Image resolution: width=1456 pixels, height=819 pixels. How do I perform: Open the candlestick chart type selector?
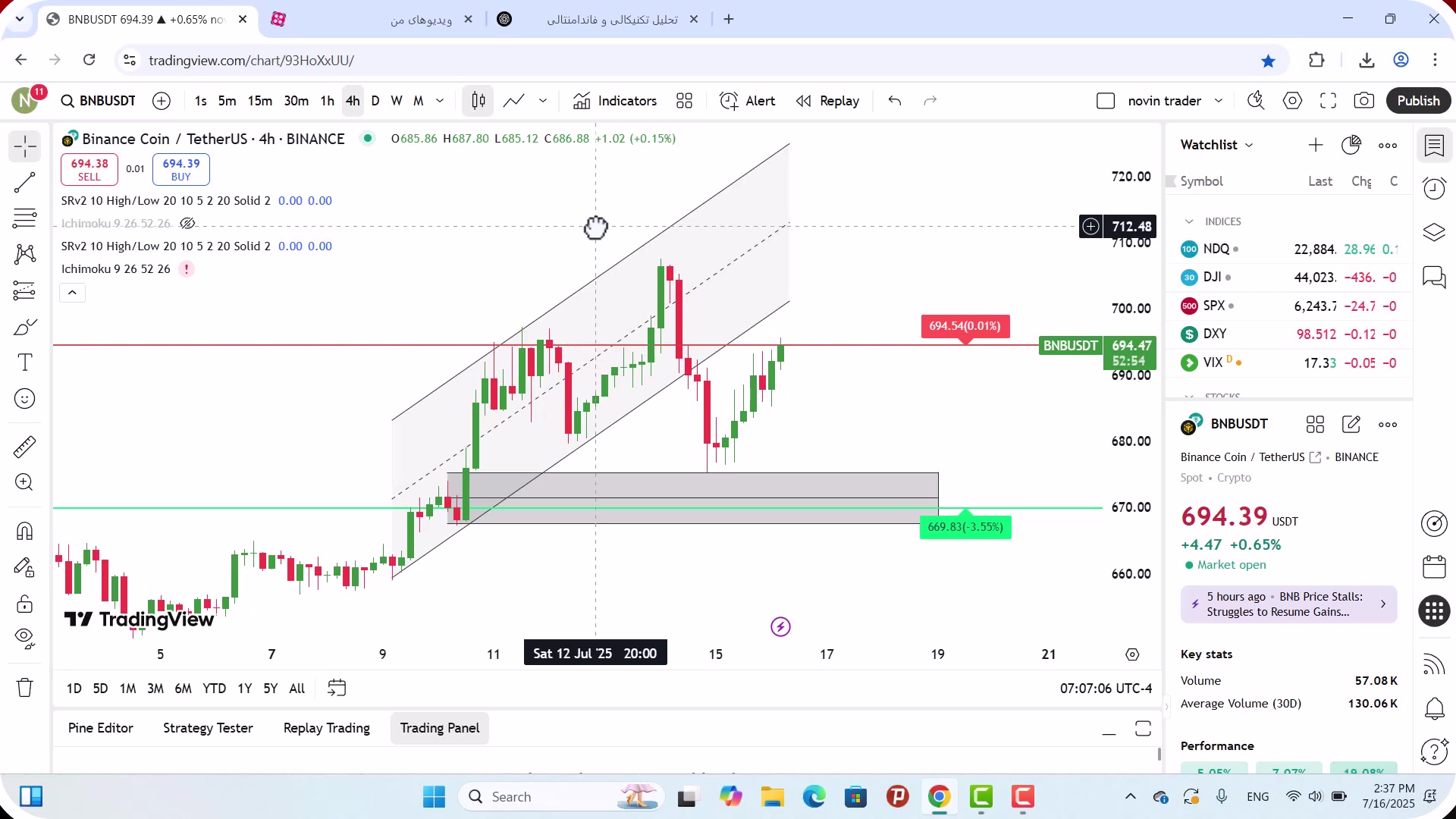479,101
